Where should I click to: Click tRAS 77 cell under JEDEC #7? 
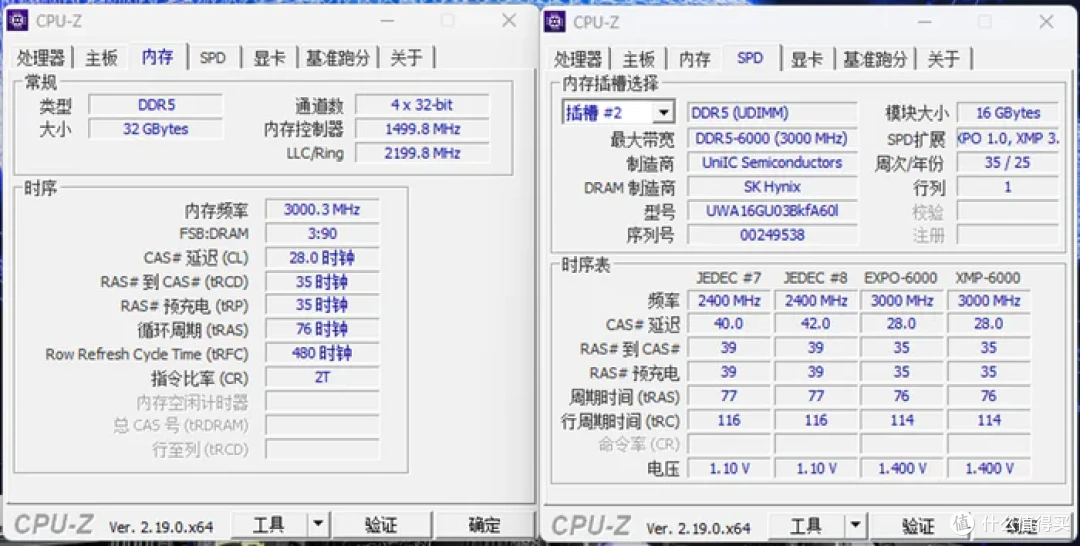[x=729, y=396]
